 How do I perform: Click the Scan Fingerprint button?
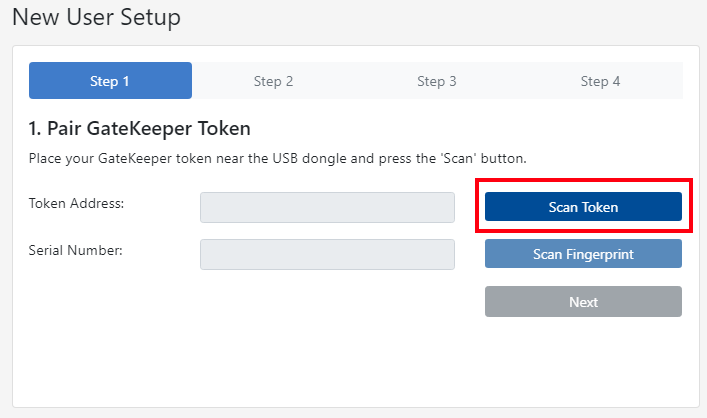coord(583,254)
